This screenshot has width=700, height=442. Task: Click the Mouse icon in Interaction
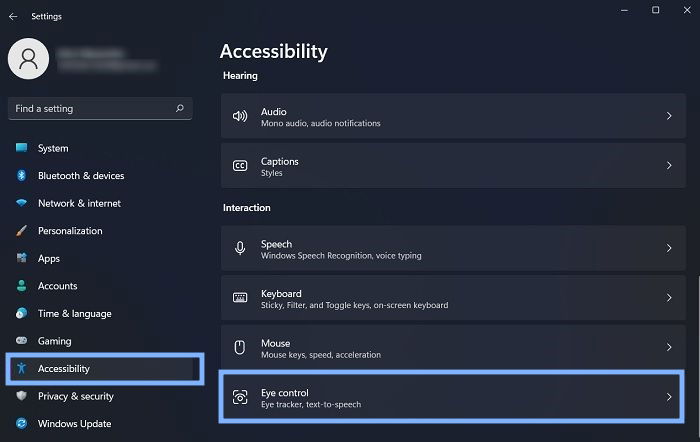click(x=240, y=347)
